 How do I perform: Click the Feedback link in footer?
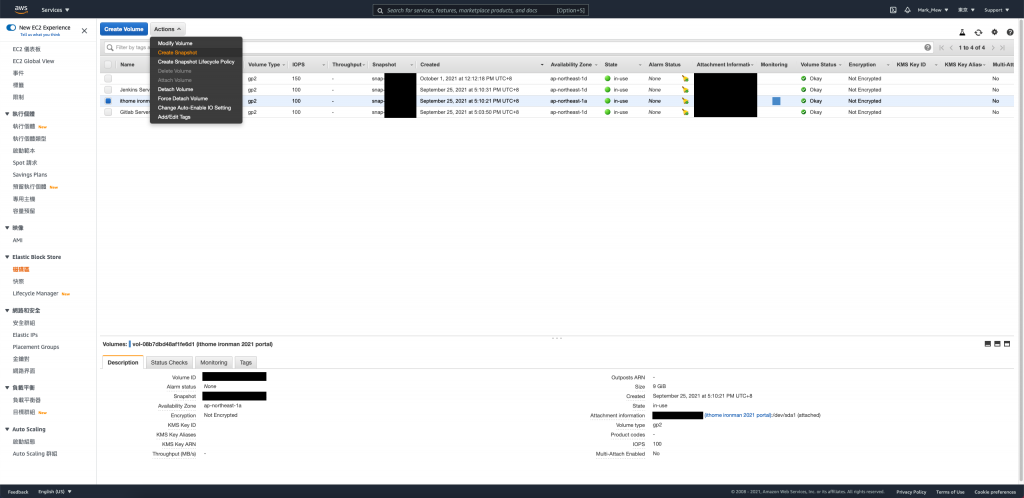click(18, 491)
